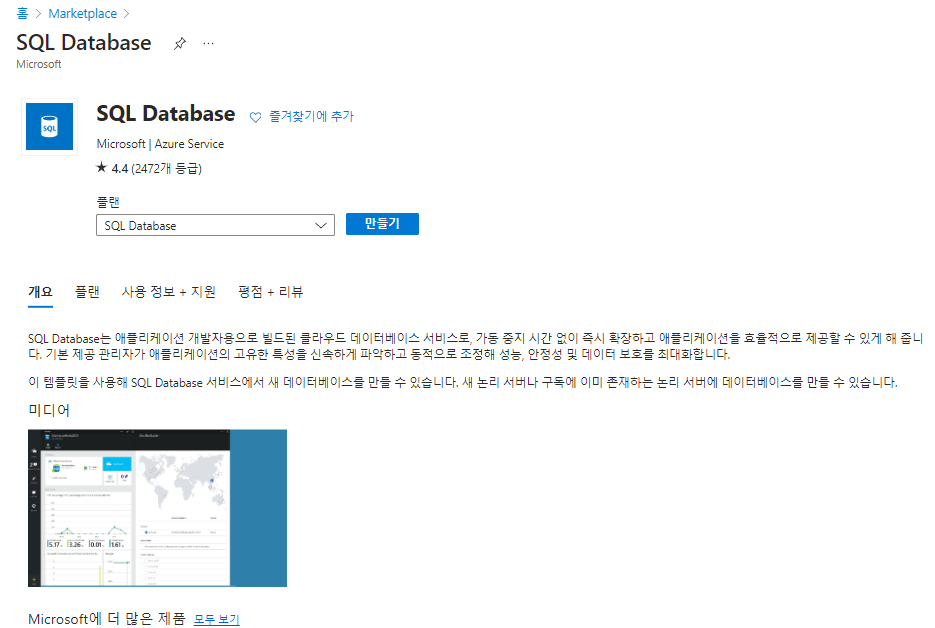Open the 플랜 SQL Database dropdown
This screenshot has width=935, height=628.
point(215,225)
